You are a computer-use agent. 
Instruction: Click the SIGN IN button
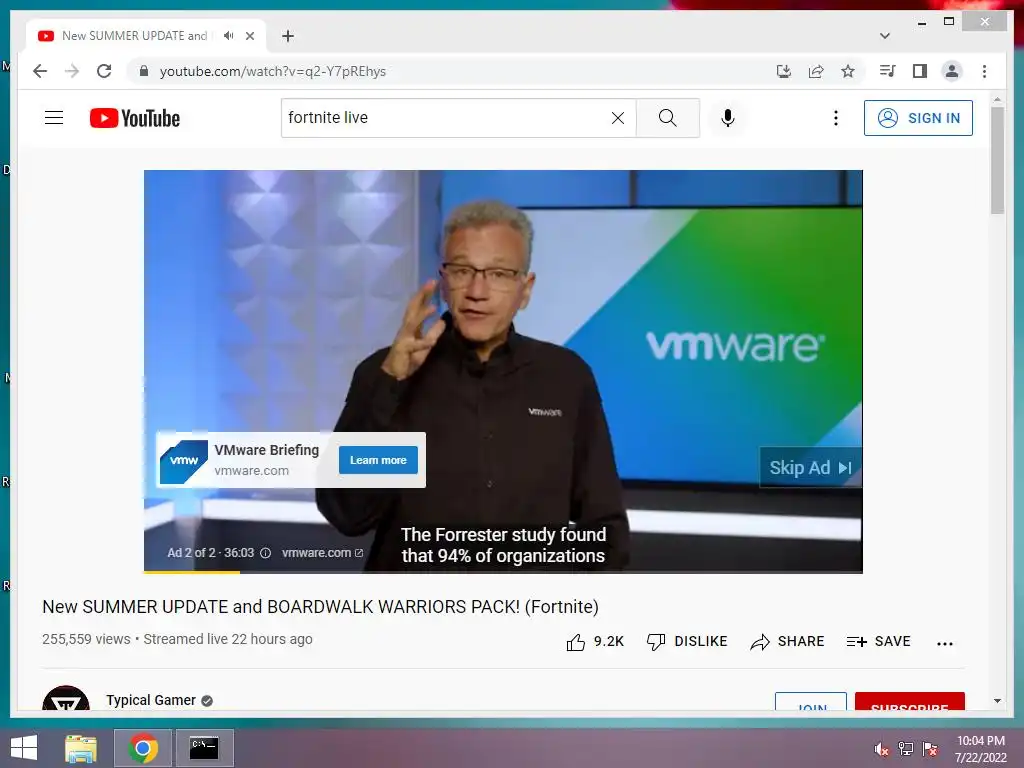pyautogui.click(x=918, y=118)
